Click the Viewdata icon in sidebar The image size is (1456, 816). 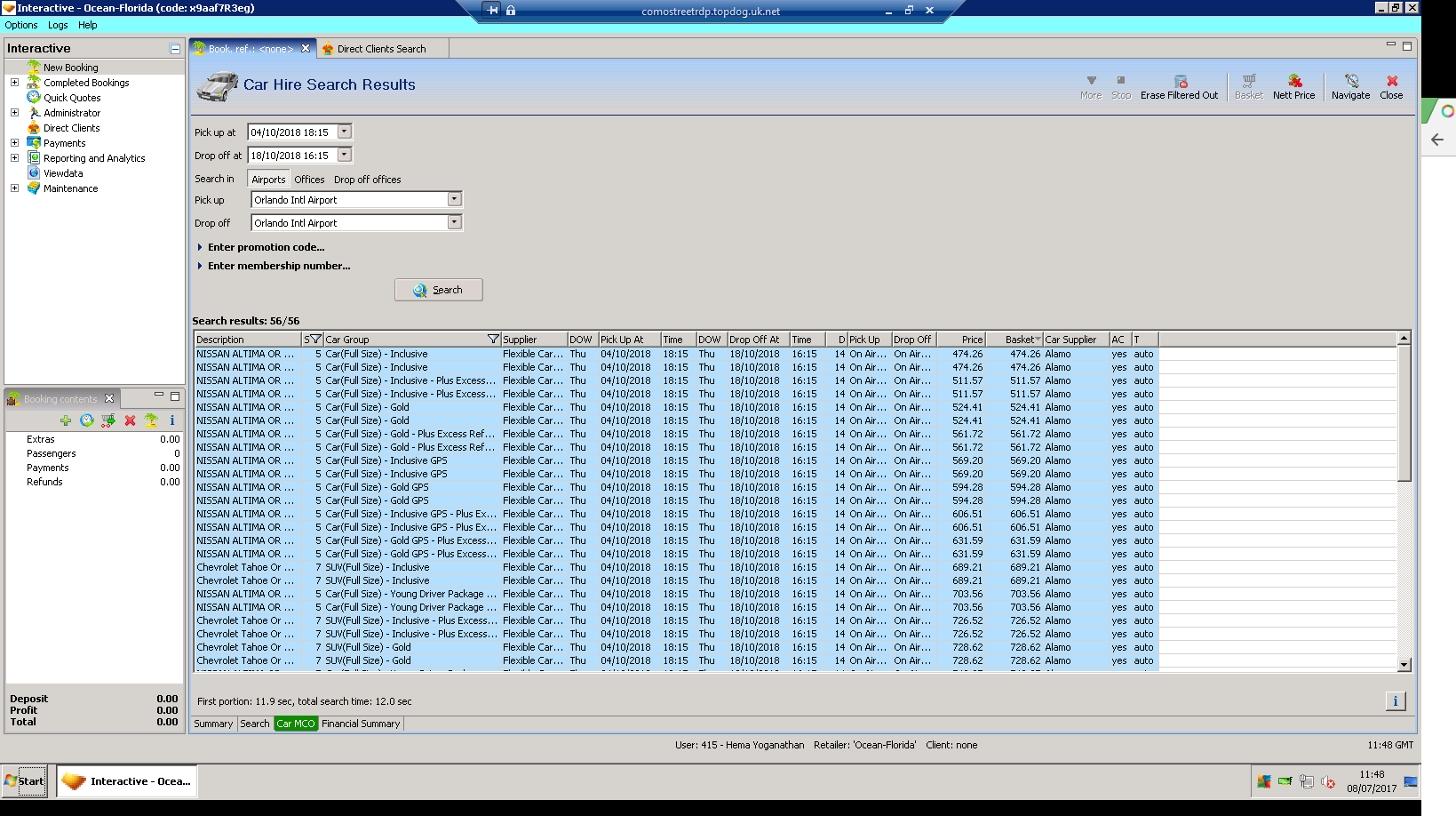pyautogui.click(x=34, y=172)
